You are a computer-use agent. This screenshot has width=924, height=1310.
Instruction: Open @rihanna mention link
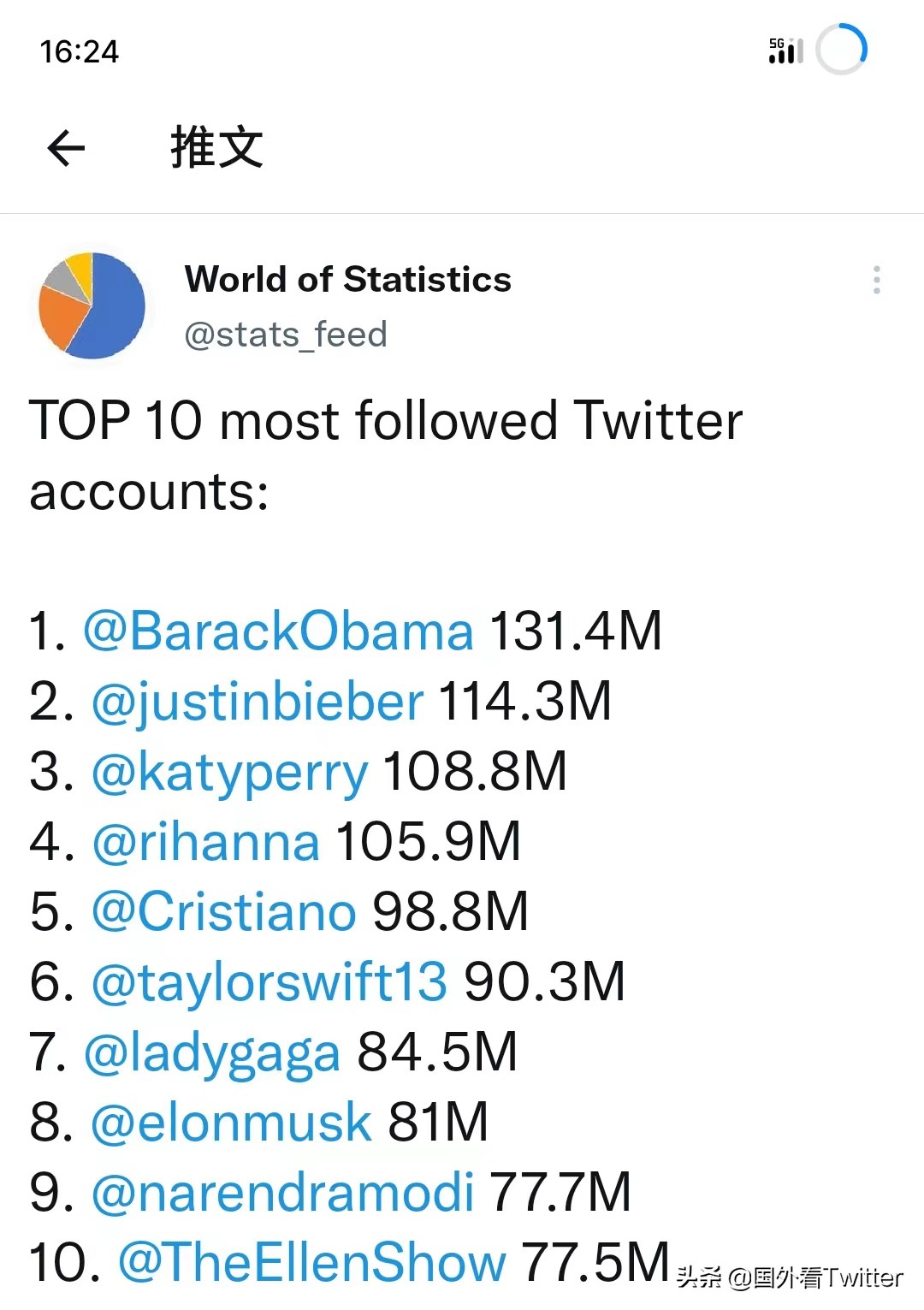[x=206, y=842]
